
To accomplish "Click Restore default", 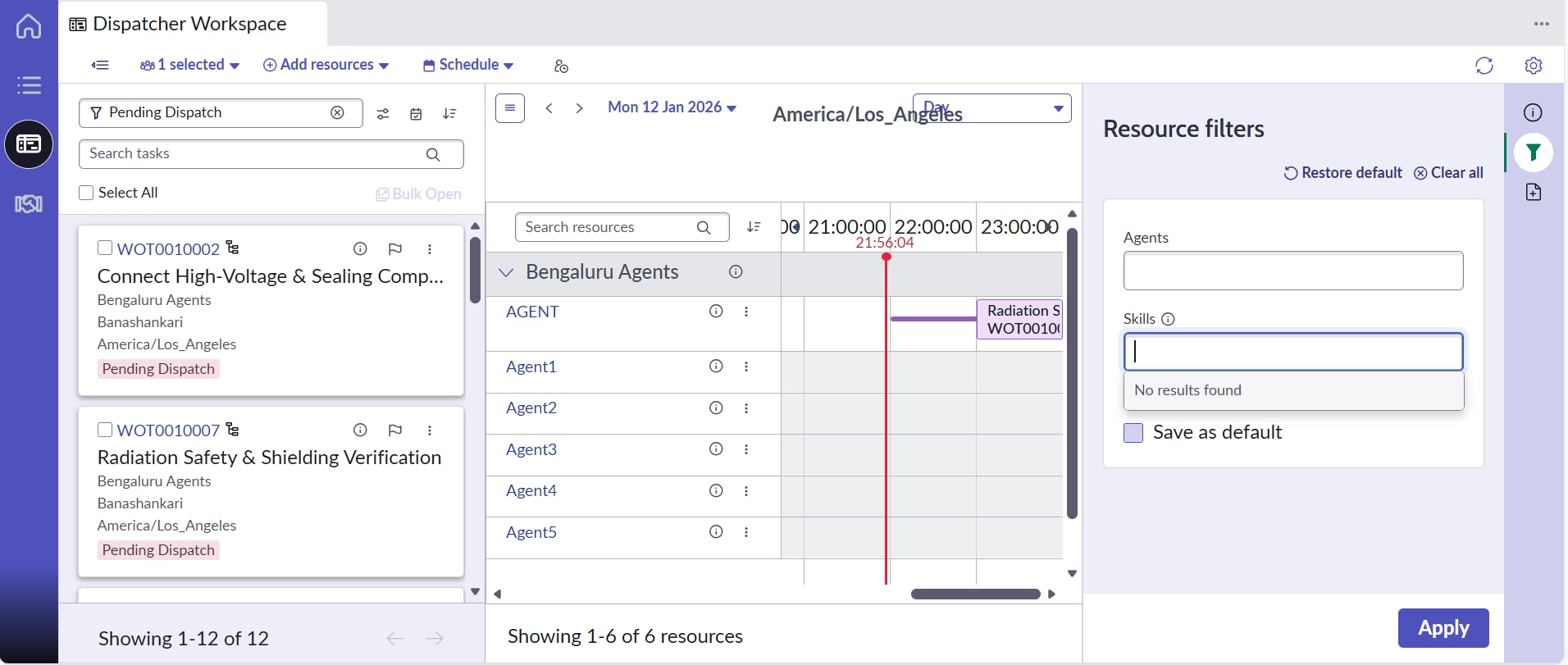I will tap(1342, 173).
